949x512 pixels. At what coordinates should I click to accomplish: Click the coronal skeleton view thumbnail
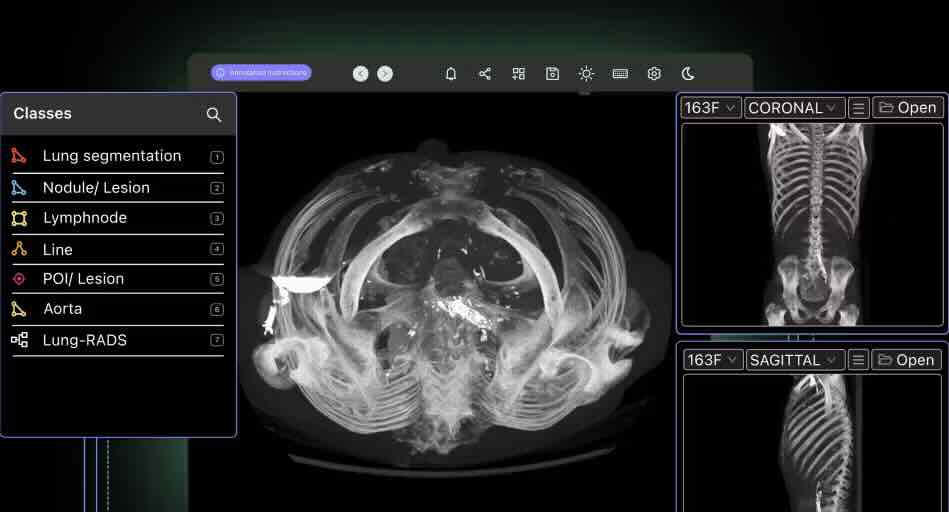coord(812,225)
